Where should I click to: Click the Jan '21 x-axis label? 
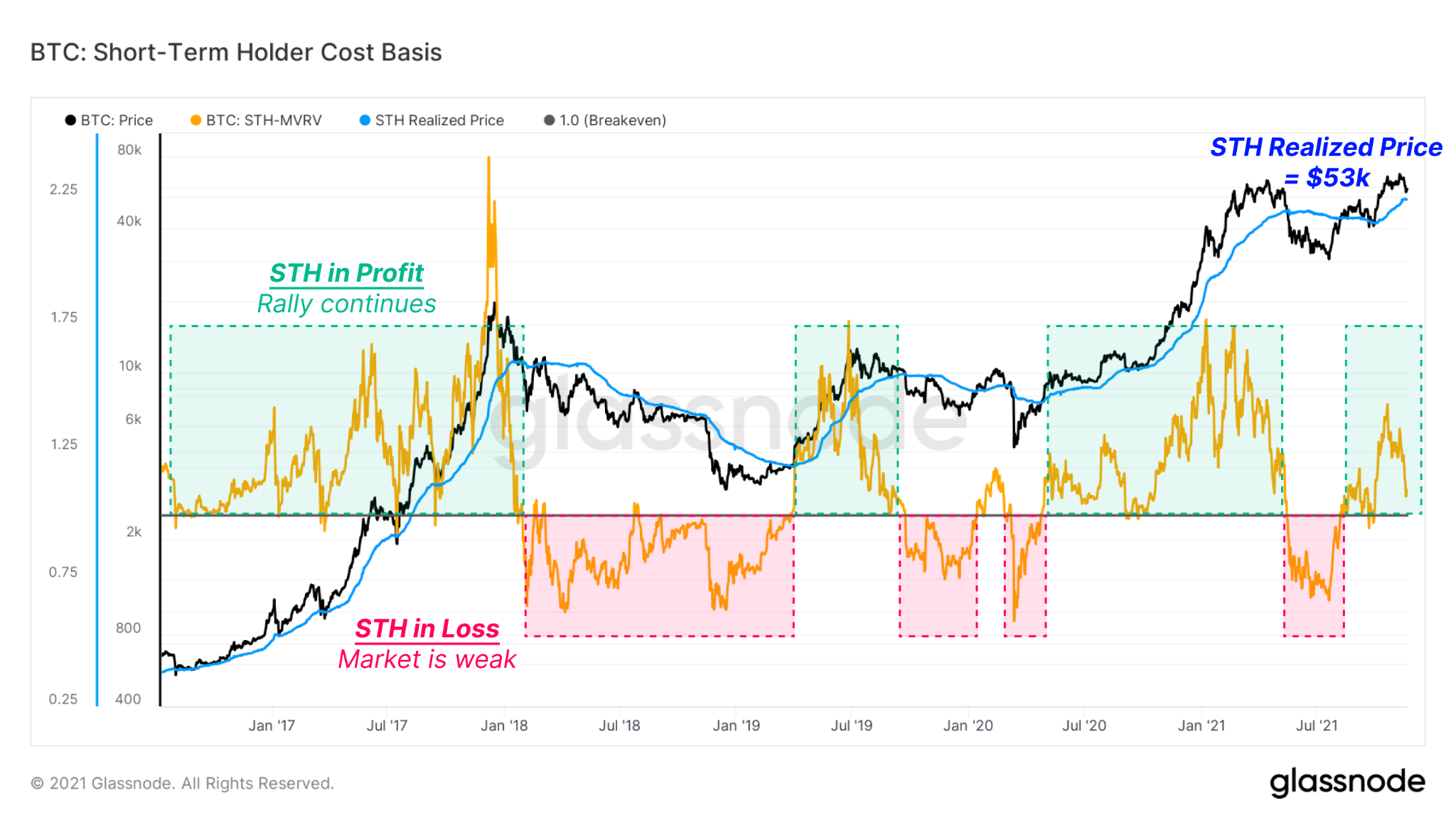tap(1201, 725)
